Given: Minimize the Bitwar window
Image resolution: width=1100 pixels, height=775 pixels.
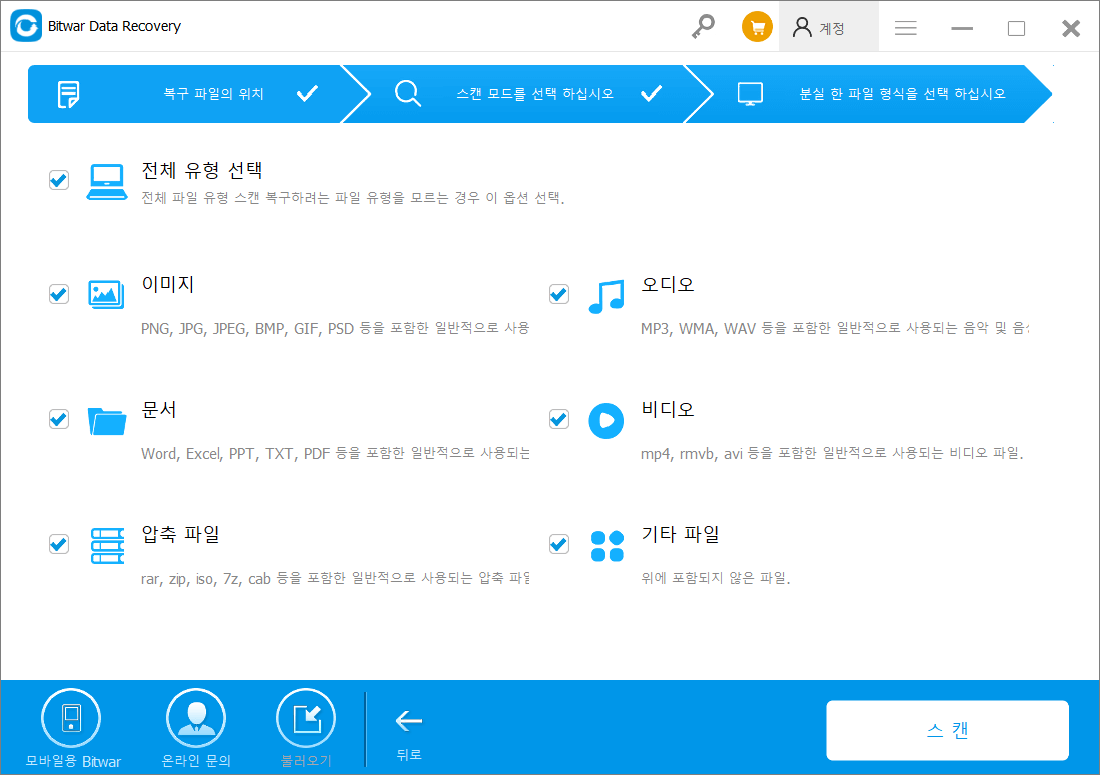Looking at the screenshot, I should click(x=962, y=28).
